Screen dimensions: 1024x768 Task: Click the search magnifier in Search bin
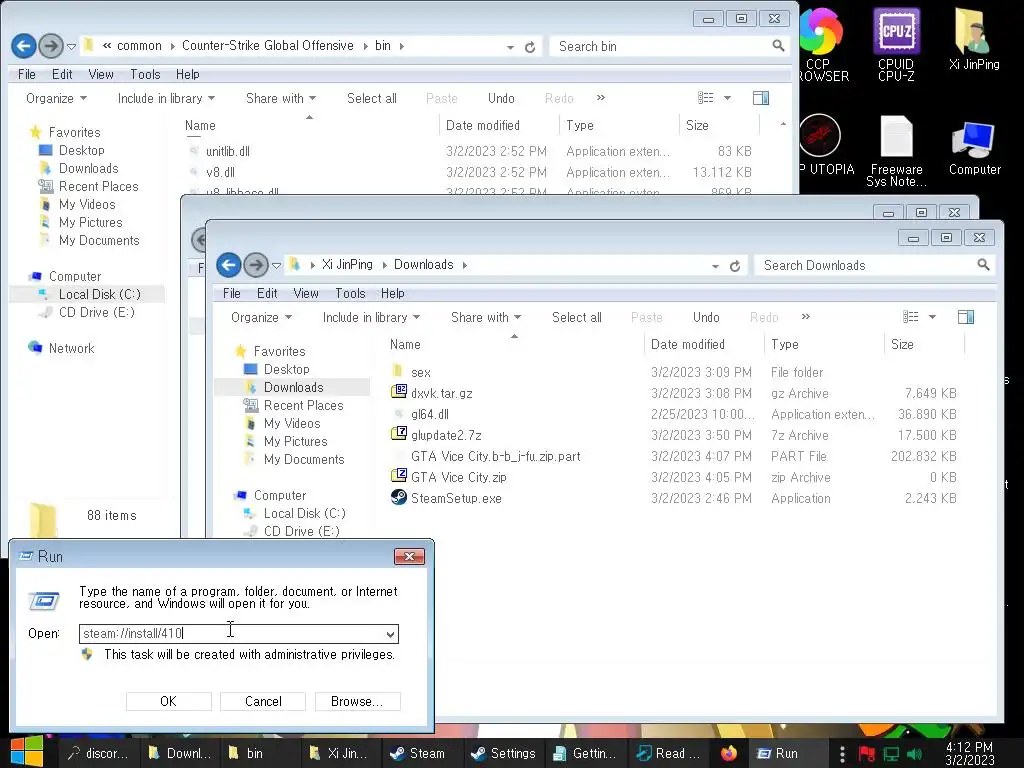click(778, 46)
